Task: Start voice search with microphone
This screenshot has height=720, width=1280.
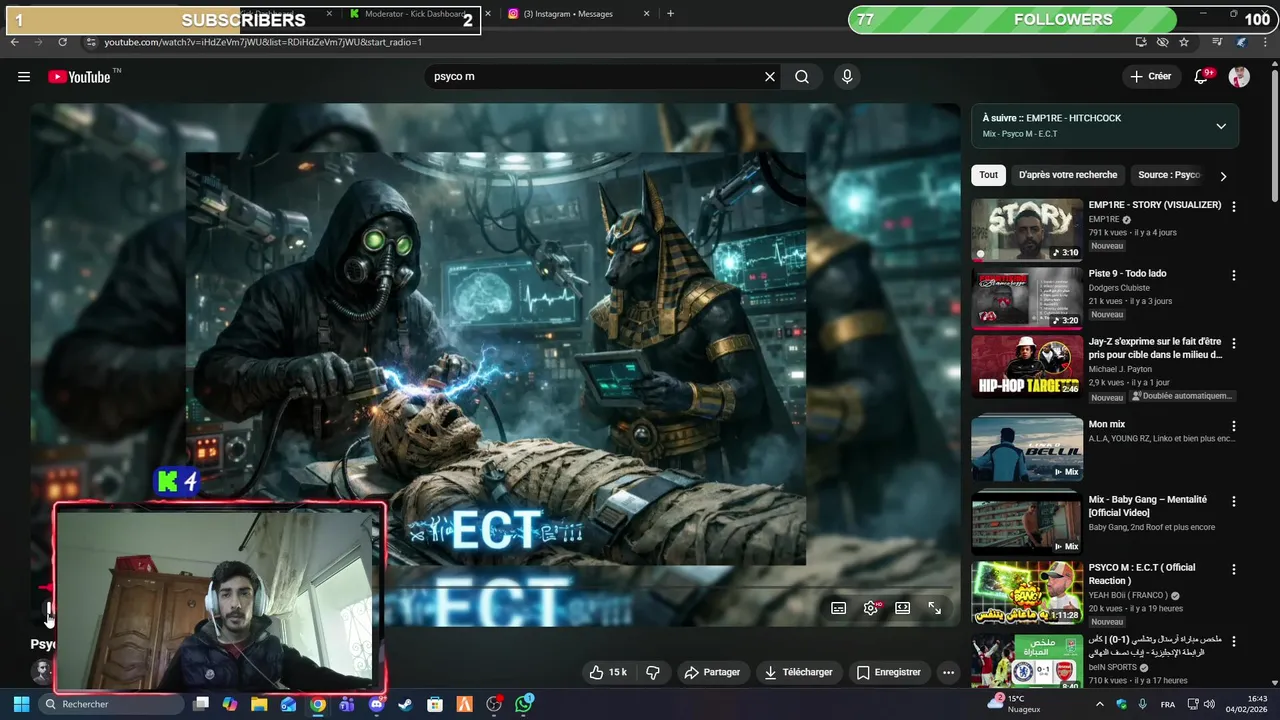Action: coord(847,77)
